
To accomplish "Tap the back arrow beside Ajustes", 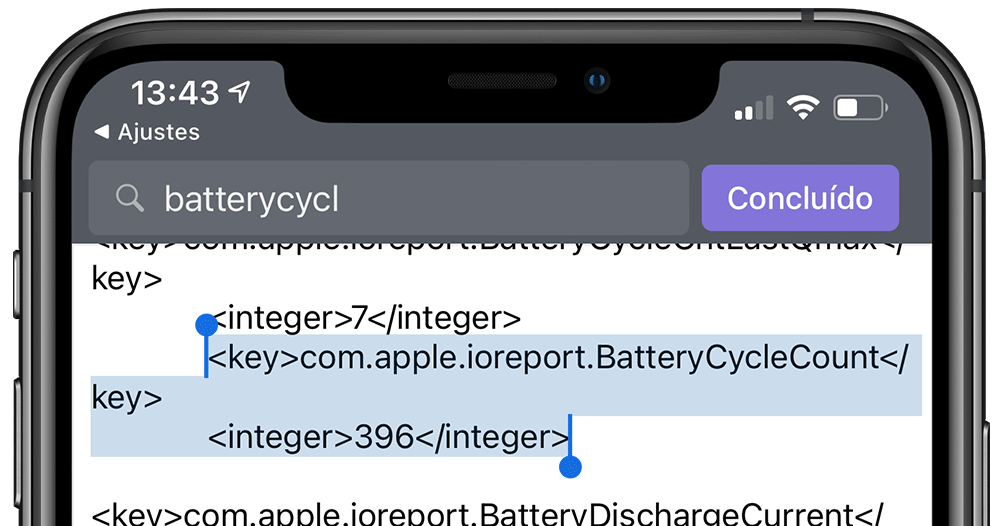I will tap(101, 132).
